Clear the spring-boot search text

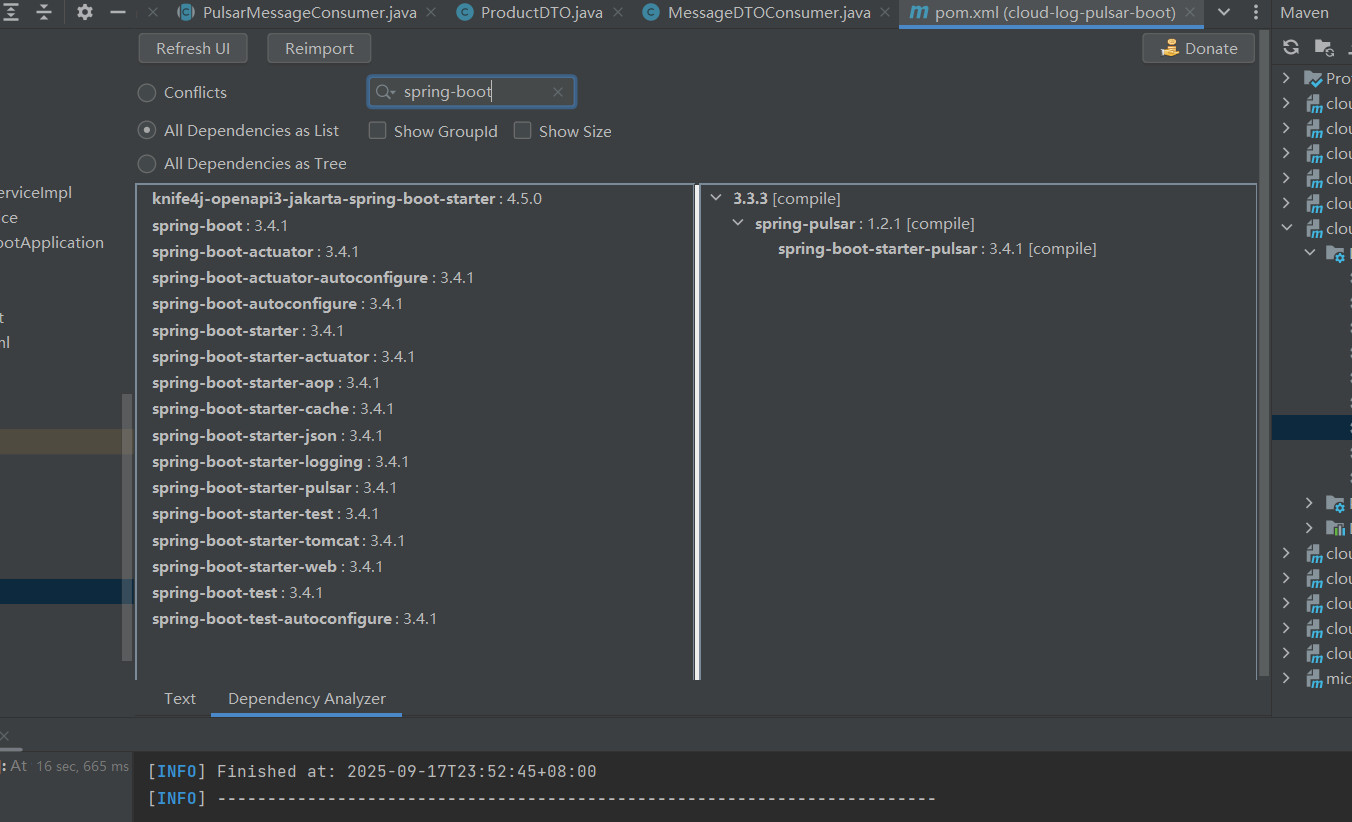point(558,92)
